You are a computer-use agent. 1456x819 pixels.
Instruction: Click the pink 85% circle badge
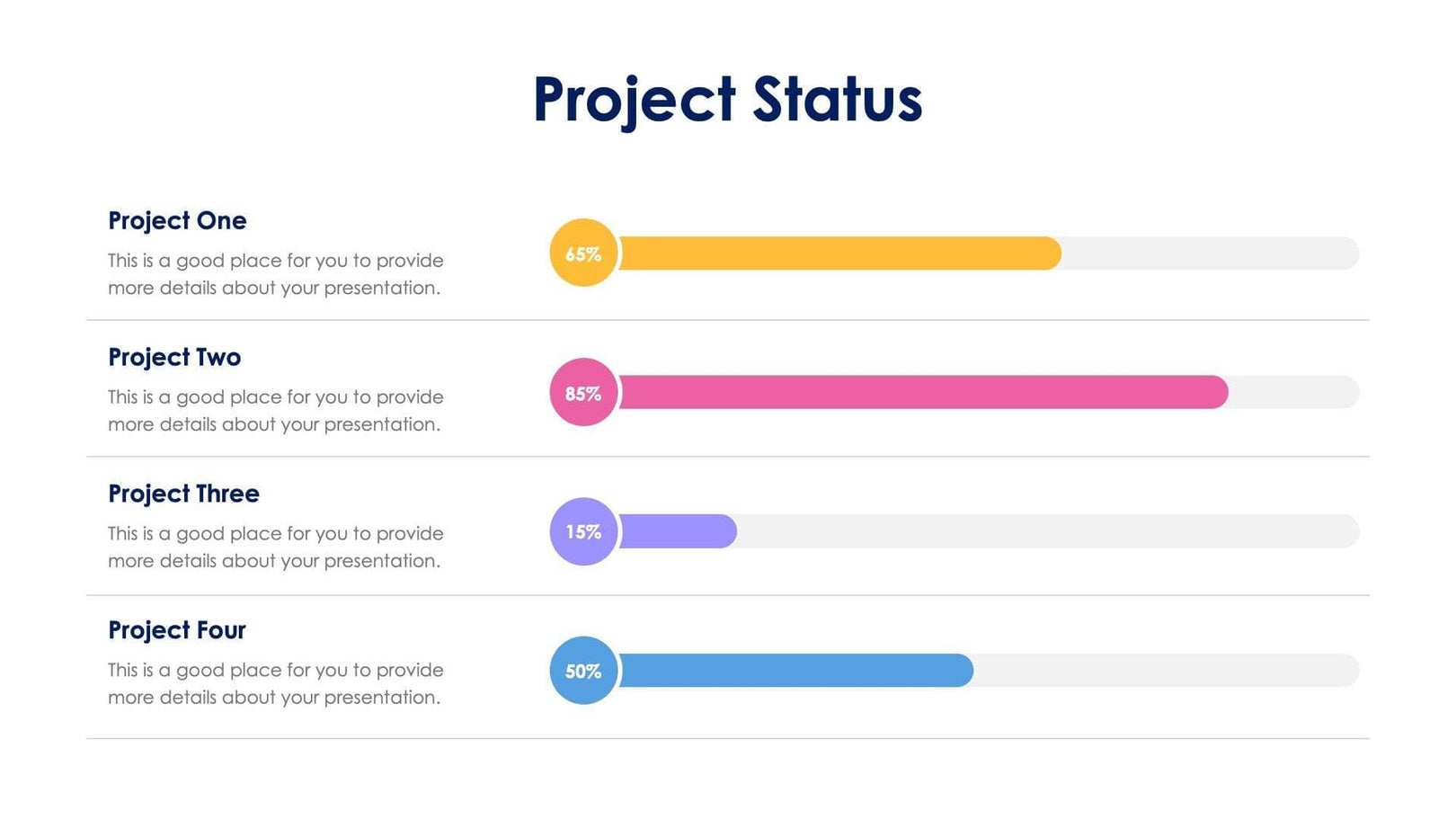583,393
